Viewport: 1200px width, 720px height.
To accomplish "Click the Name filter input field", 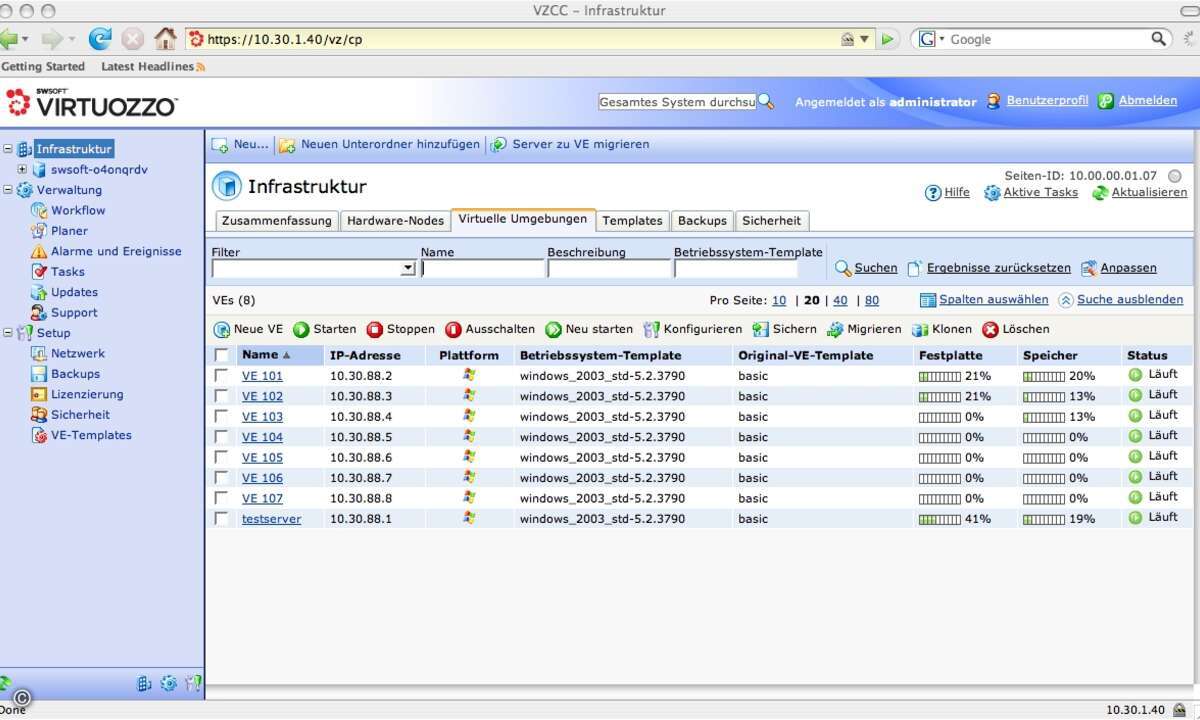I will click(x=483, y=269).
